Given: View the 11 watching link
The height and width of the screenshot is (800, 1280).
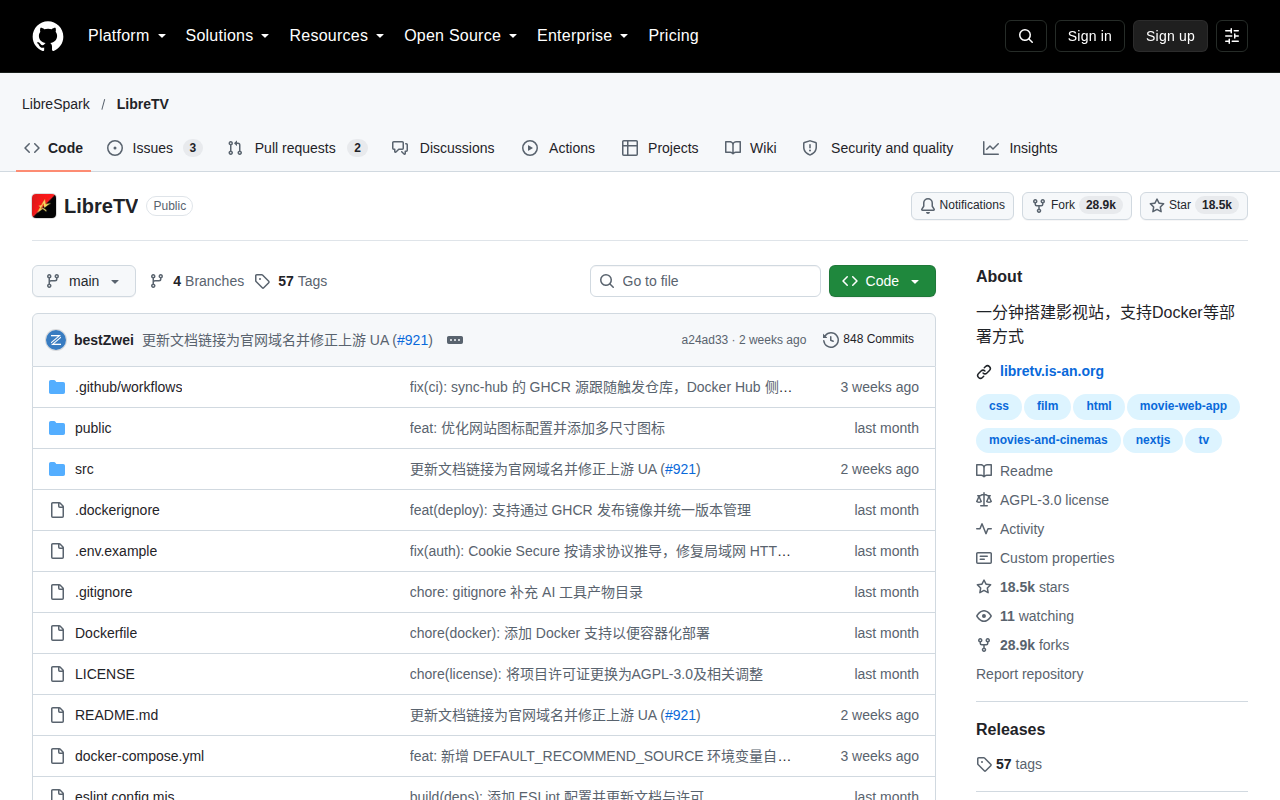Looking at the screenshot, I should (x=1026, y=616).
